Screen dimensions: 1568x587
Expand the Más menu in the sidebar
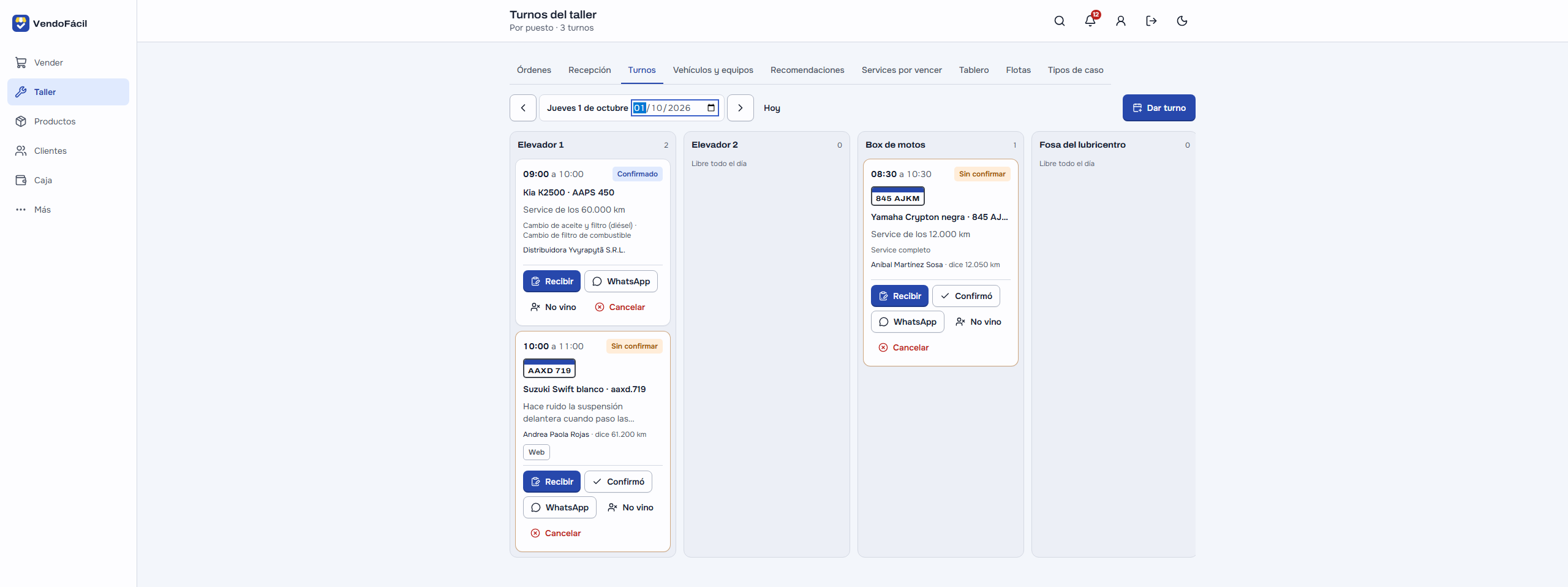[x=68, y=210]
